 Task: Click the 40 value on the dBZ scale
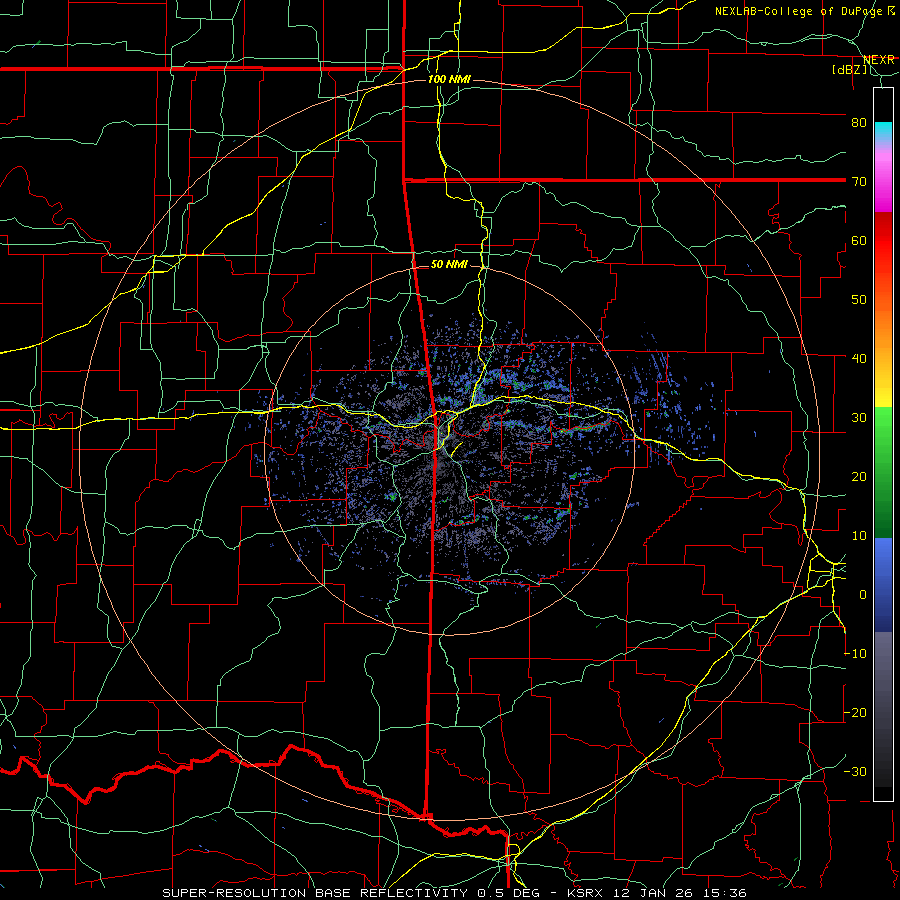(x=859, y=358)
